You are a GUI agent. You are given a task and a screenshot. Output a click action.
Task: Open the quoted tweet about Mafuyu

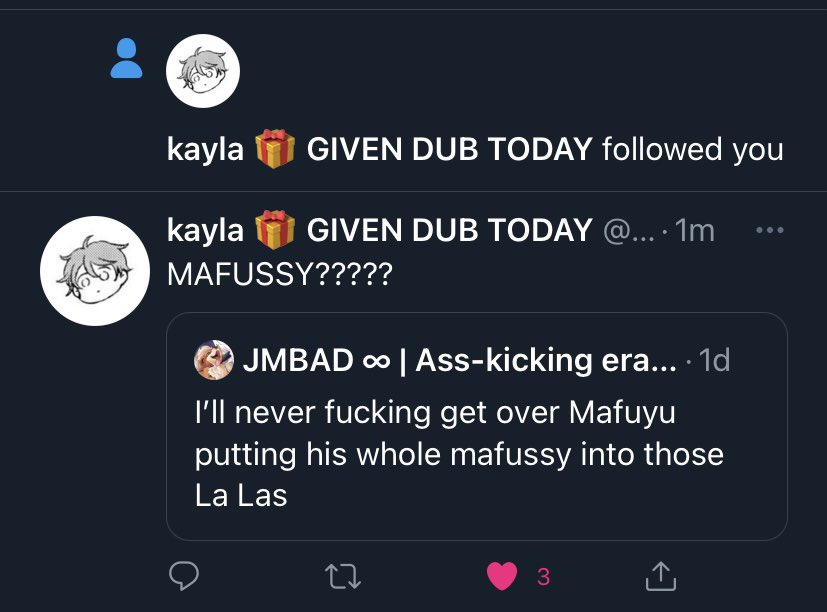coord(477,426)
